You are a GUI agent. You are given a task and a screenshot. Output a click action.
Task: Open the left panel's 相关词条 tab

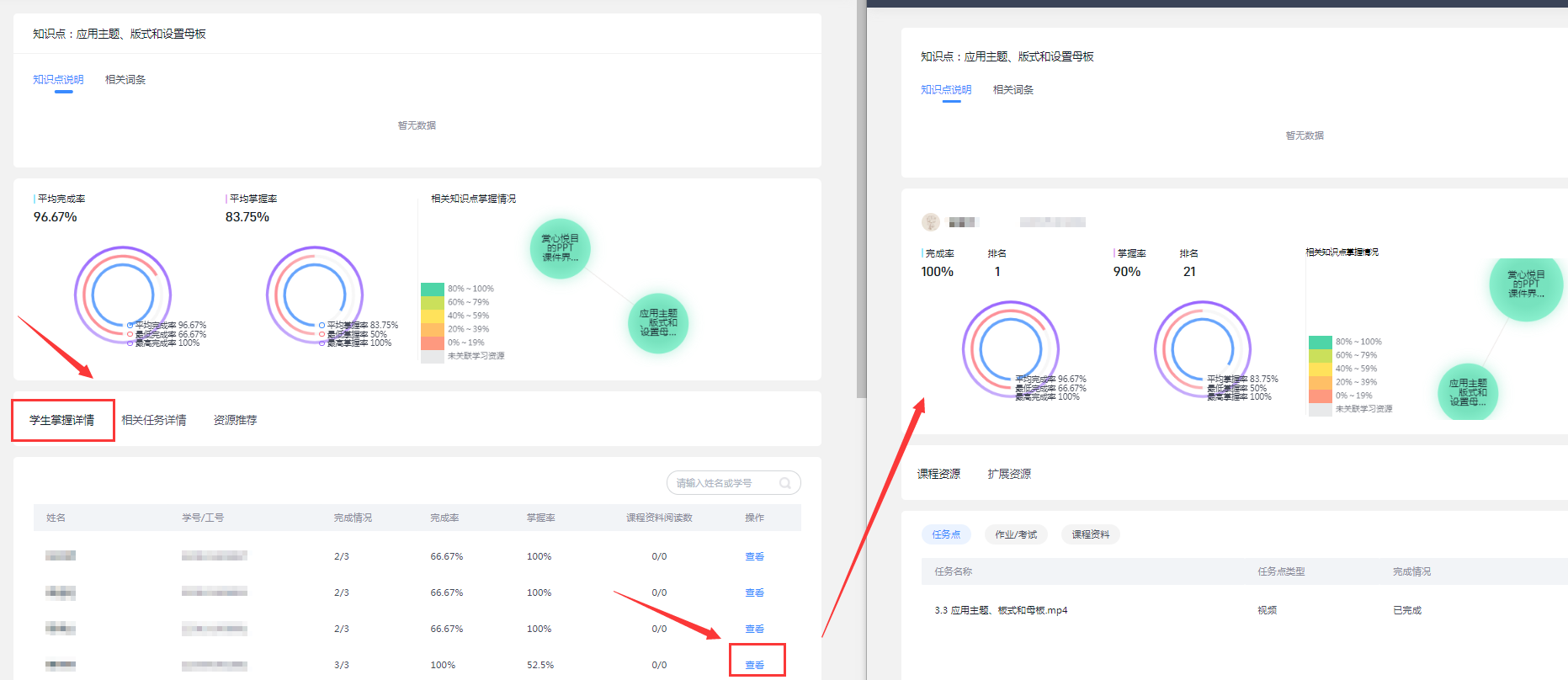click(125, 80)
